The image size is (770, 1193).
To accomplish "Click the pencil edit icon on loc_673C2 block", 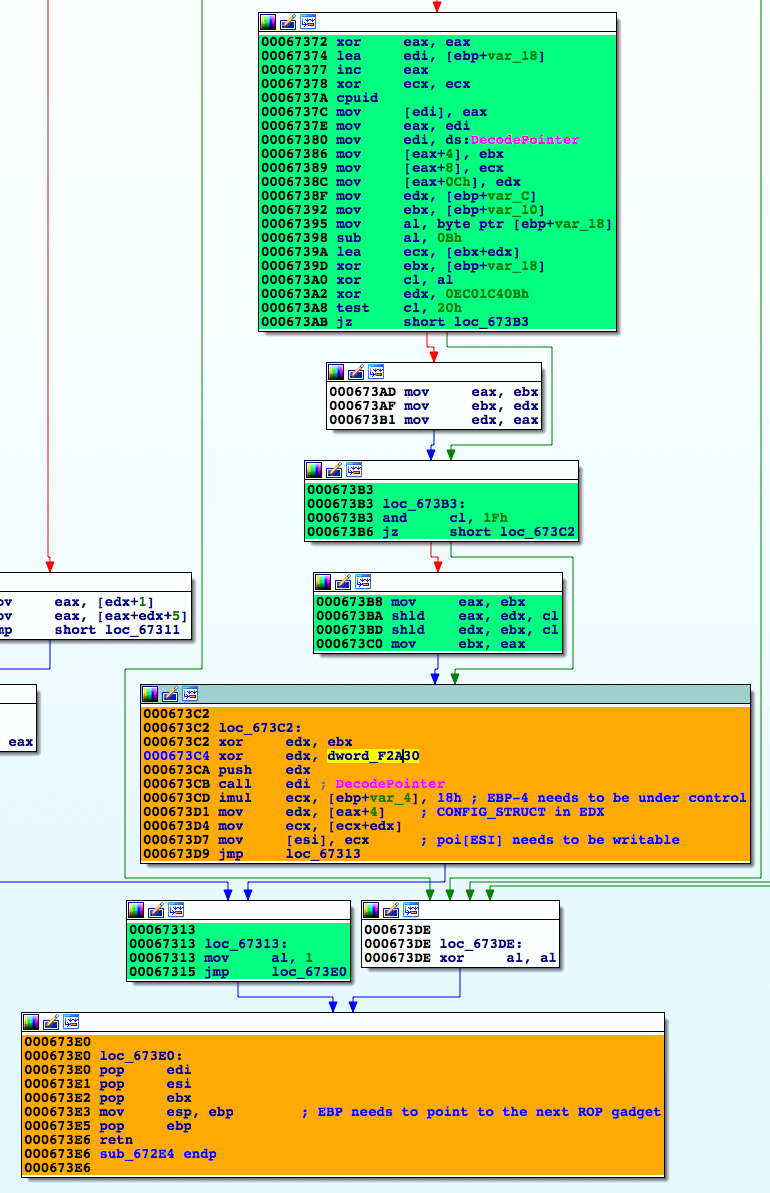I will coord(170,694).
